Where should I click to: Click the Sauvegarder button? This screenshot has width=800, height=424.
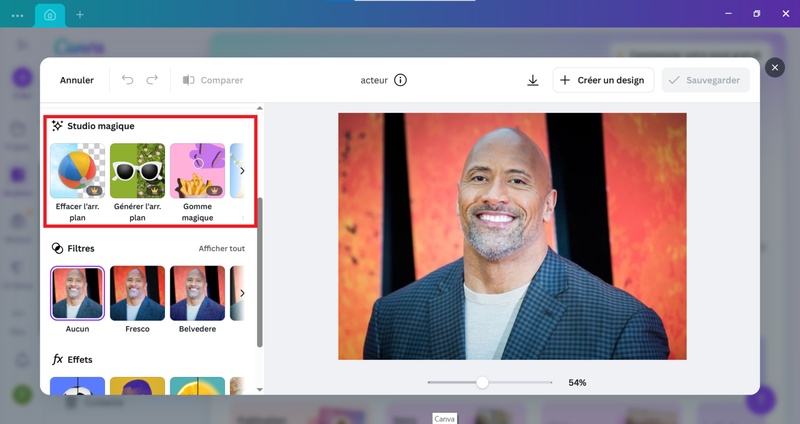706,80
